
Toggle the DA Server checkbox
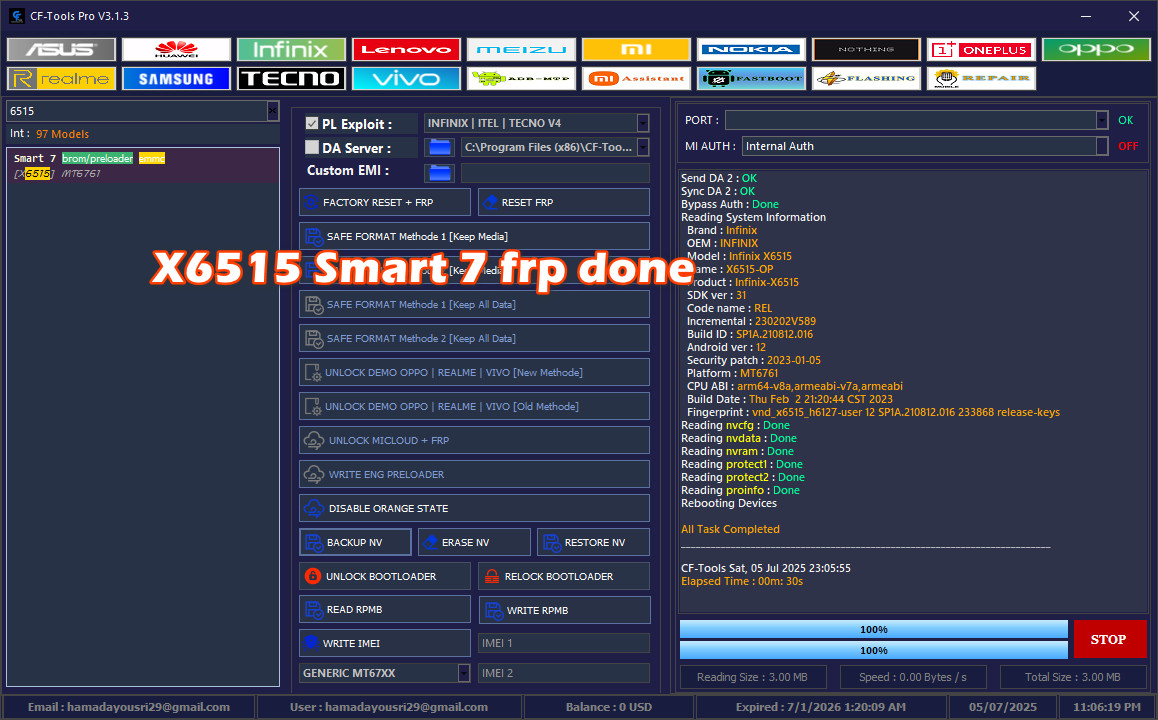312,147
